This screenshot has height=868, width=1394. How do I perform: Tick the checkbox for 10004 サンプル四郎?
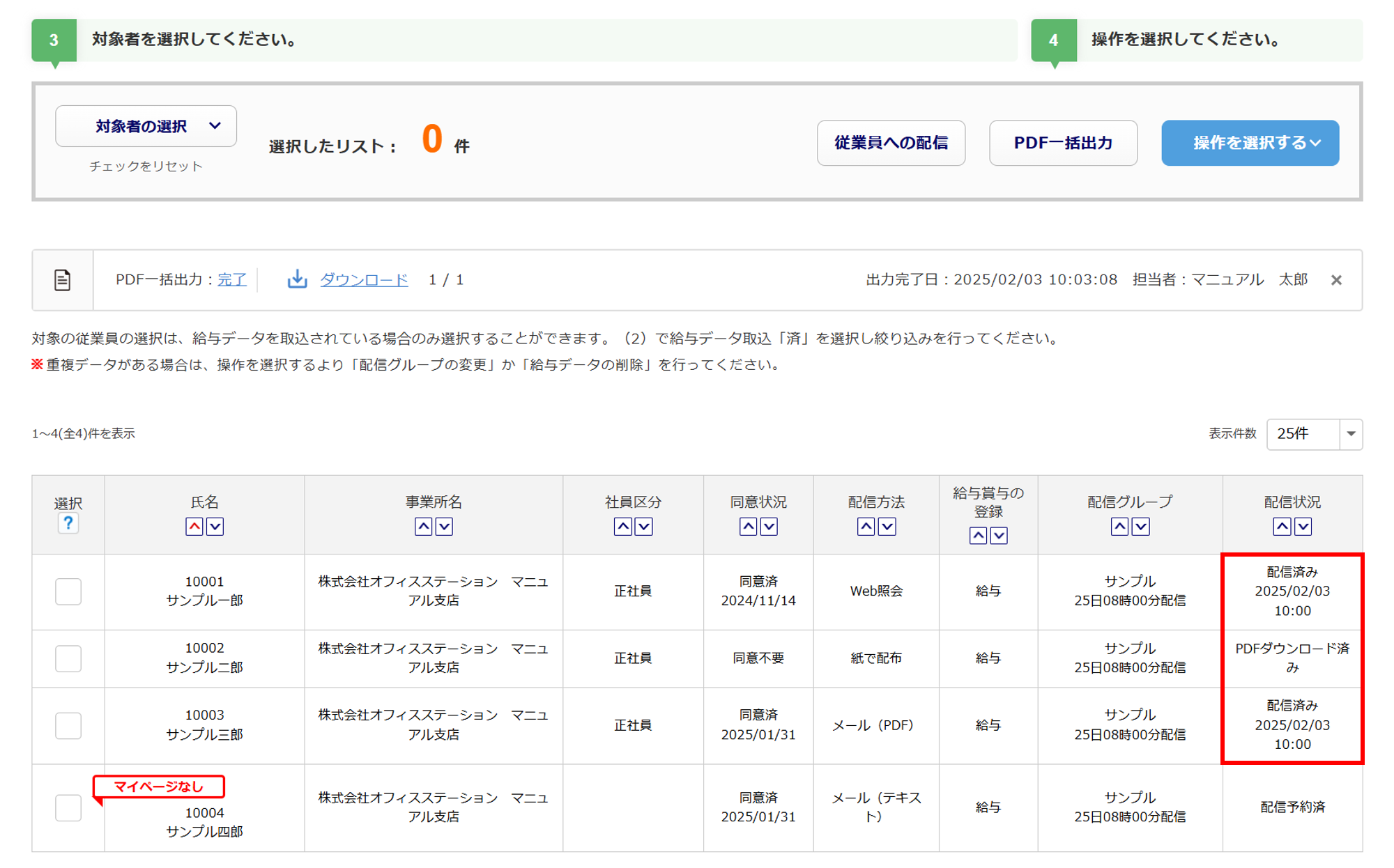[68, 807]
